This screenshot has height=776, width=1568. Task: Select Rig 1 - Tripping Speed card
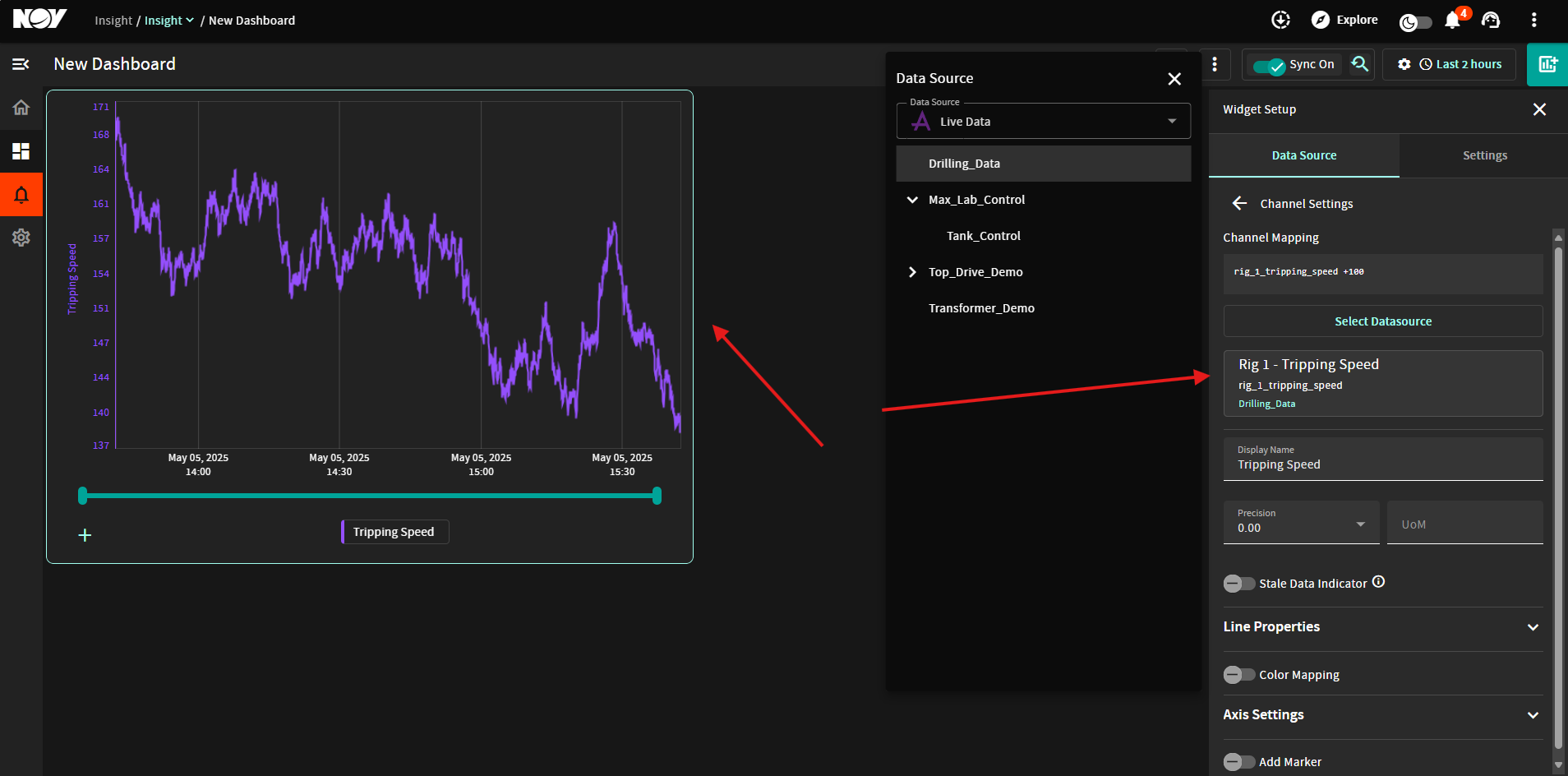(1383, 383)
